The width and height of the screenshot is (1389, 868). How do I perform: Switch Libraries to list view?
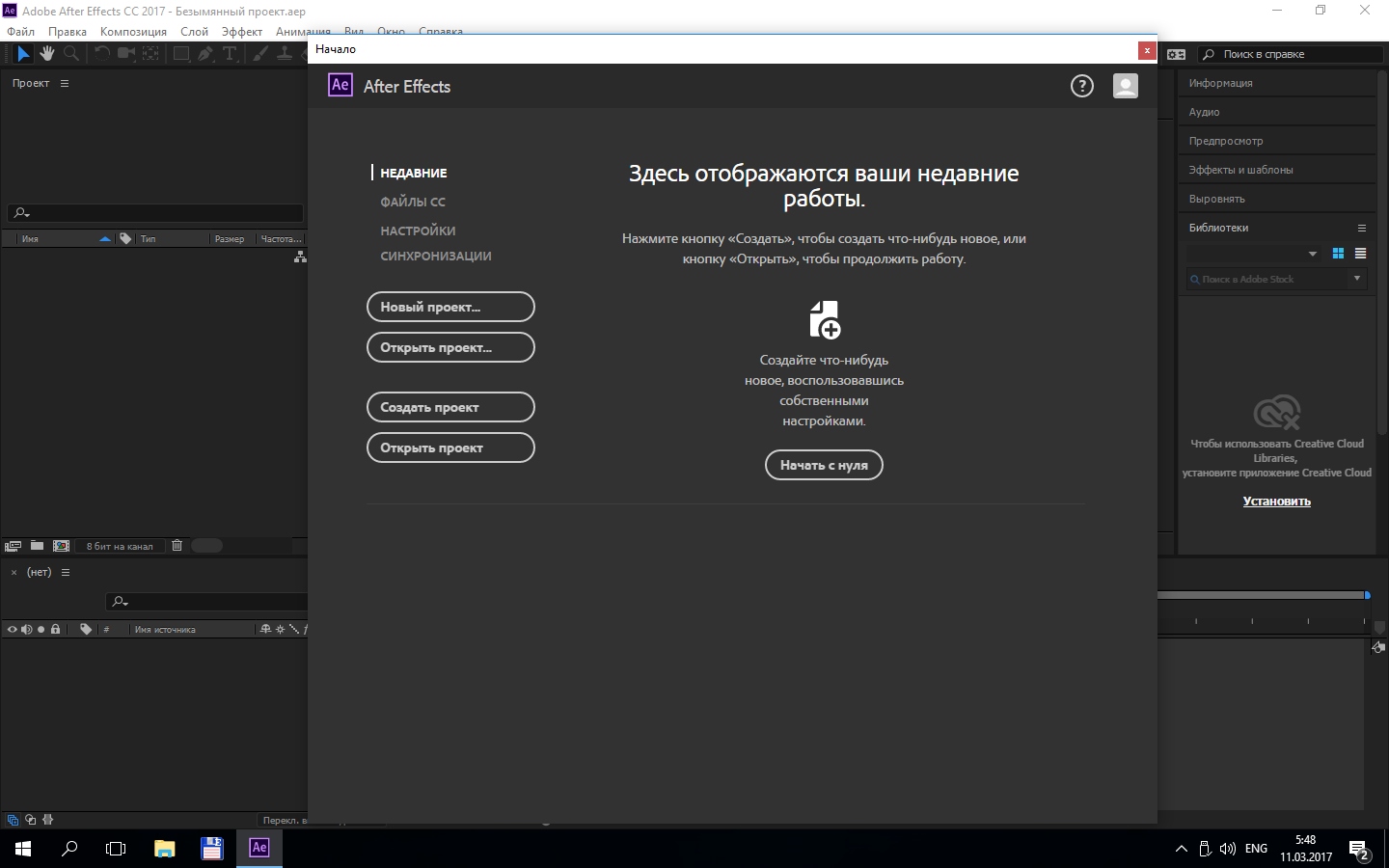coord(1360,254)
